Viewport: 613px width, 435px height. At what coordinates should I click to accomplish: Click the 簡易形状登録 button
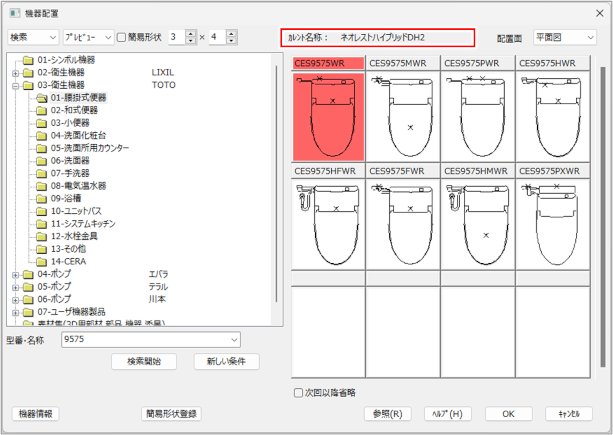click(186, 413)
